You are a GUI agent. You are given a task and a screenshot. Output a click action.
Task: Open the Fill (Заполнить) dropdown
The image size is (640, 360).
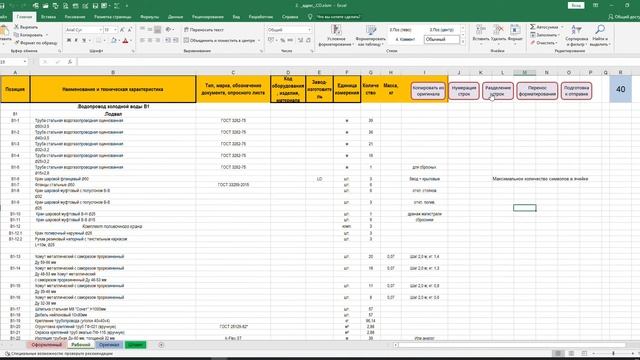pos(545,35)
